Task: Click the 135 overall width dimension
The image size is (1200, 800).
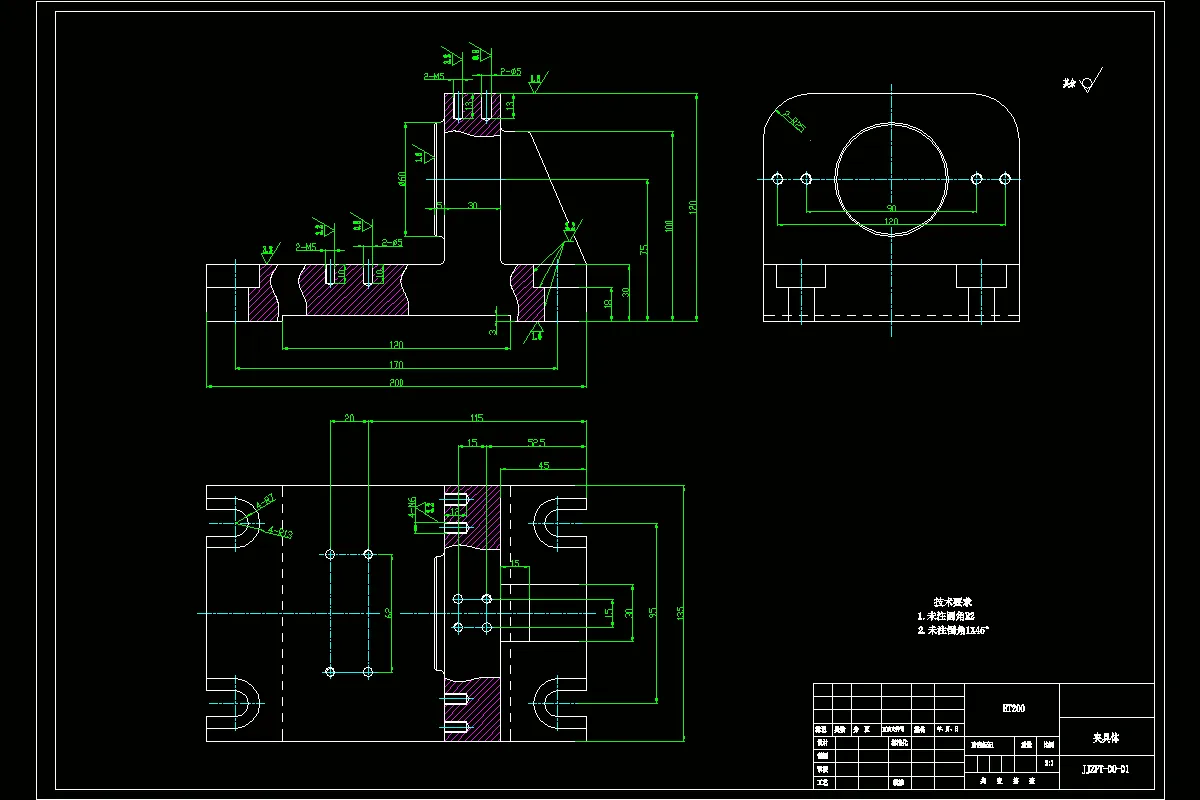Action: point(682,613)
